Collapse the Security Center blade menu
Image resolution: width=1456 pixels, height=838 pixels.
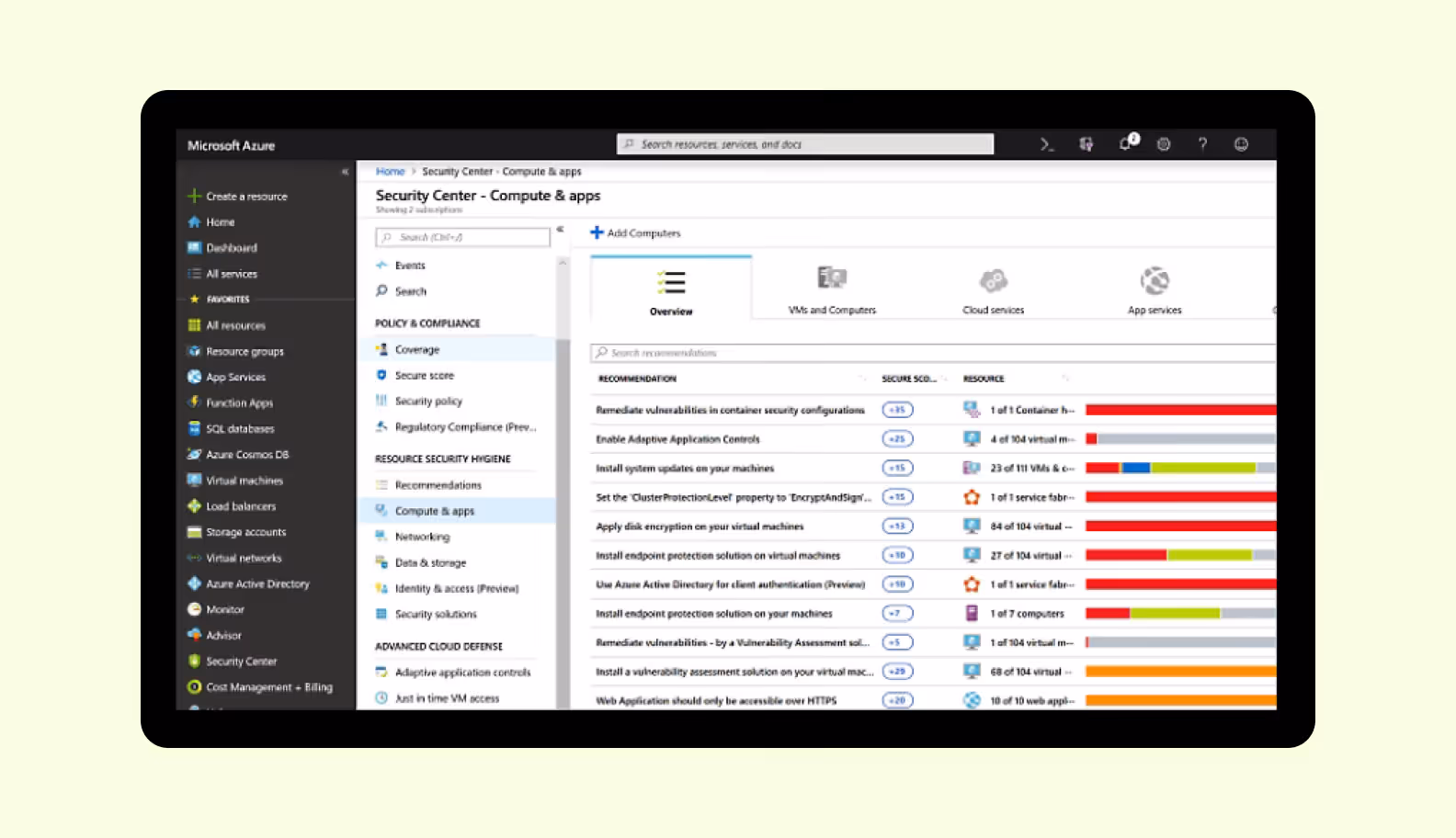560,229
